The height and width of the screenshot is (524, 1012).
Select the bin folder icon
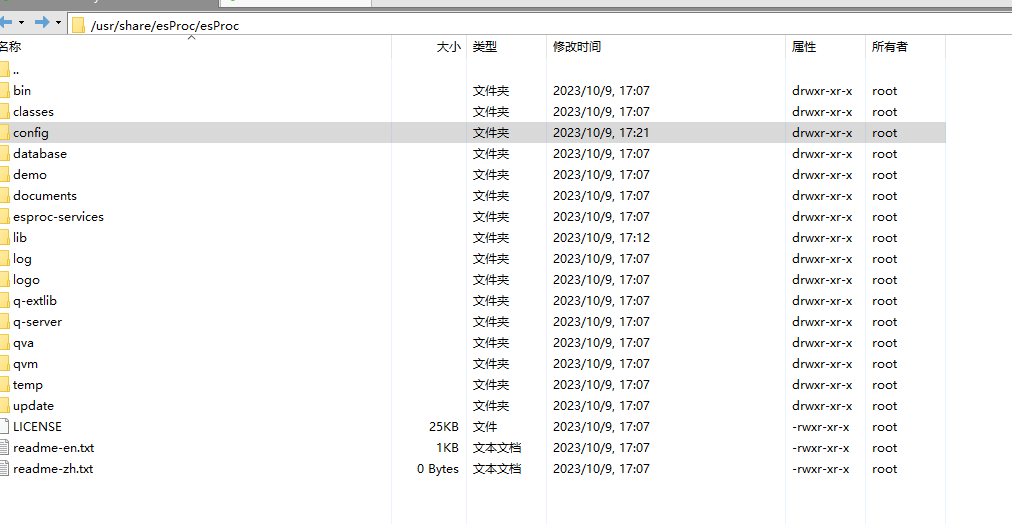pyautogui.click(x=5, y=90)
